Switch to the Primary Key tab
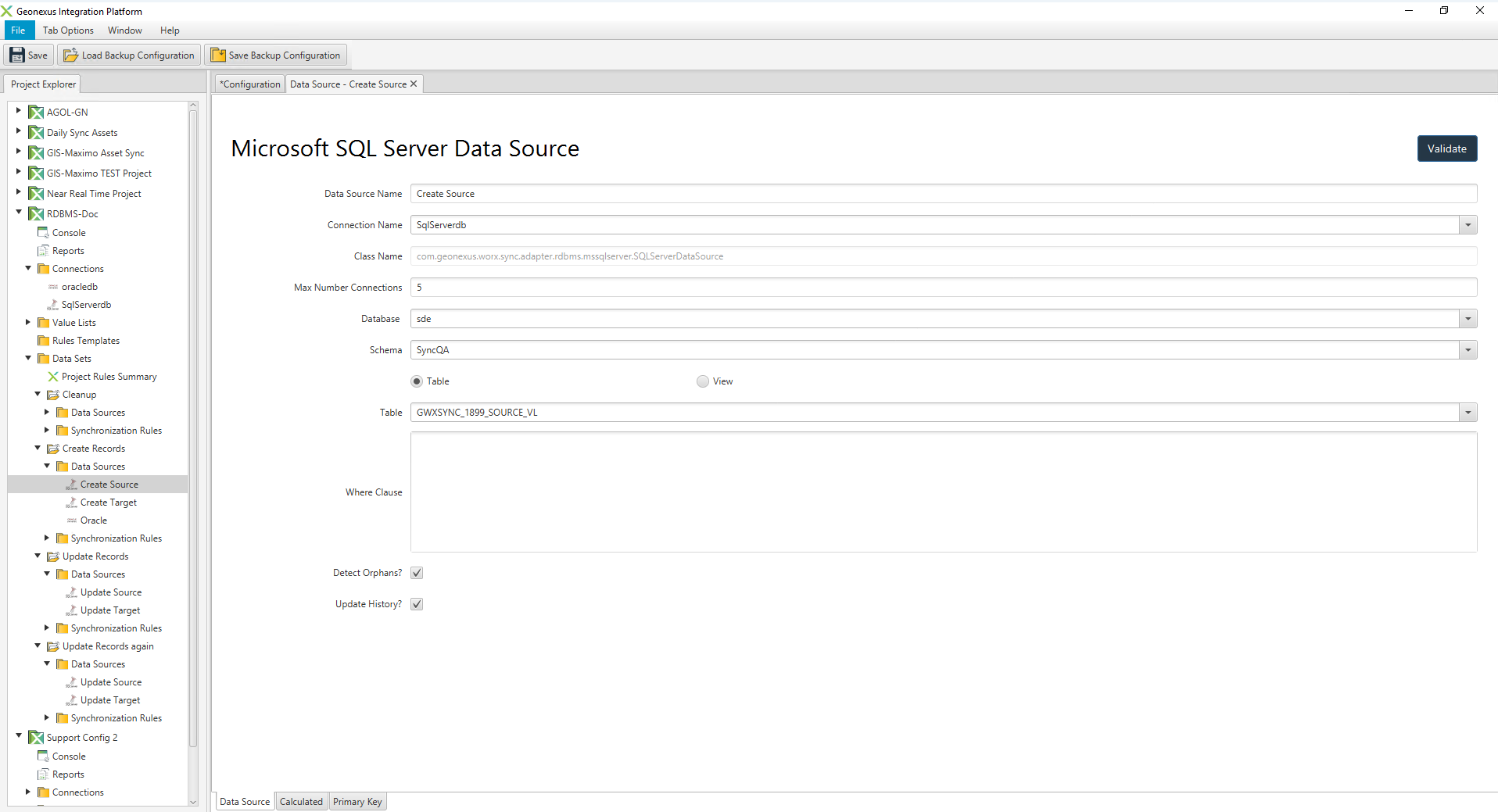Viewport: 1498px width, 812px height. click(x=357, y=802)
